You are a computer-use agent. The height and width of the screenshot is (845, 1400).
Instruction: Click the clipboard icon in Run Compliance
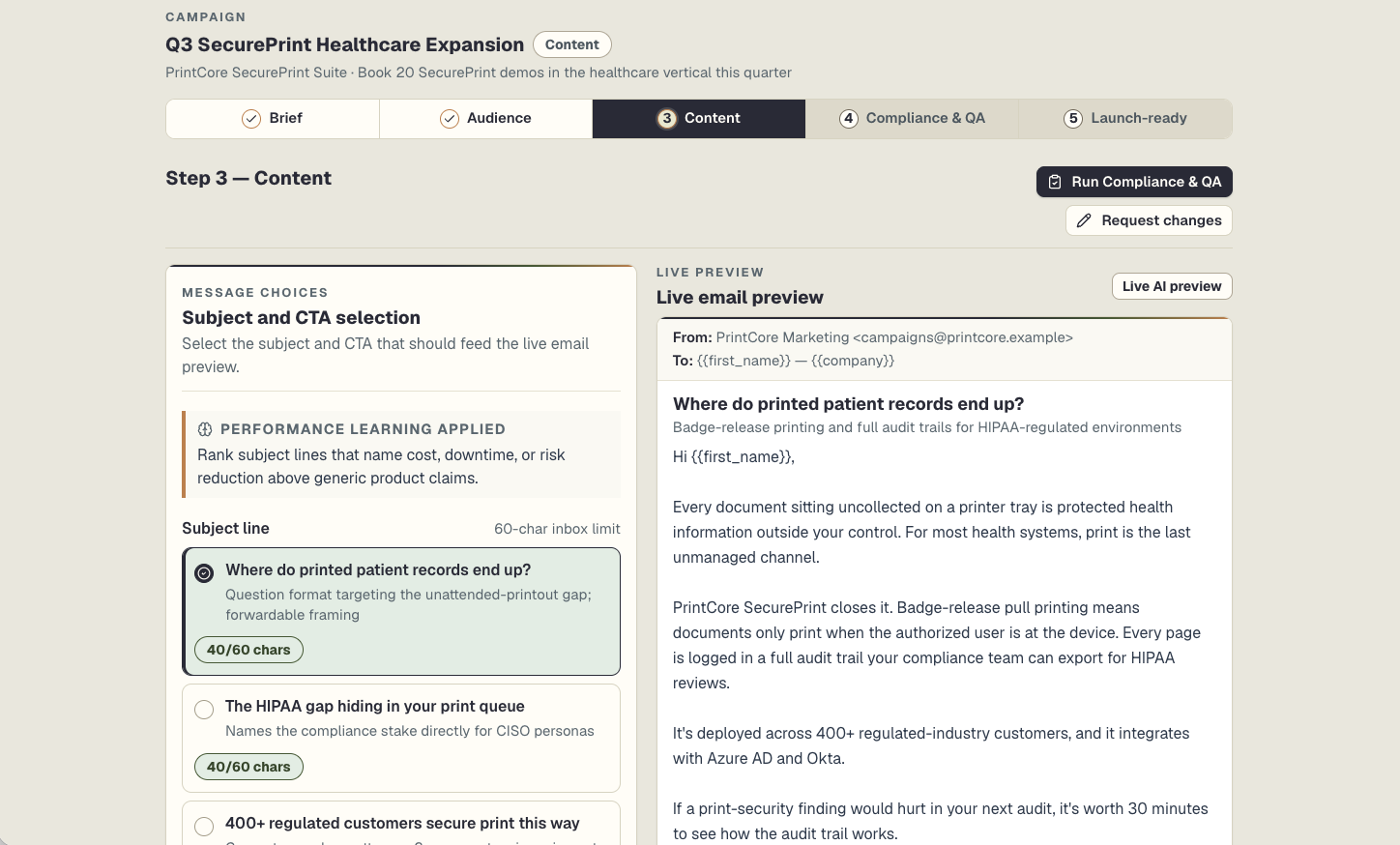tap(1055, 182)
